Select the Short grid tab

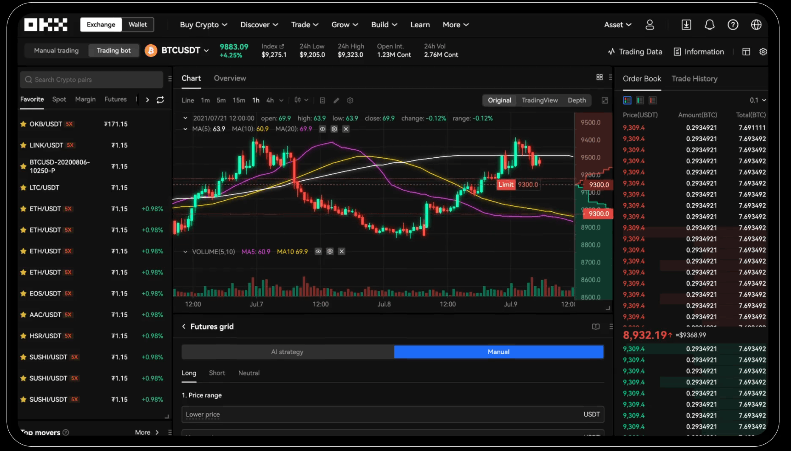coord(216,373)
